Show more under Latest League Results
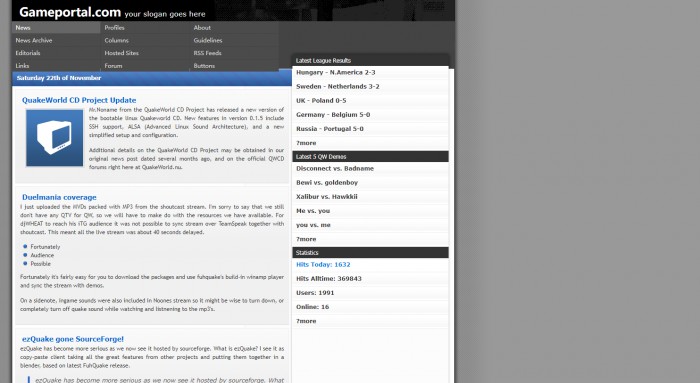The width and height of the screenshot is (700, 383). point(306,143)
